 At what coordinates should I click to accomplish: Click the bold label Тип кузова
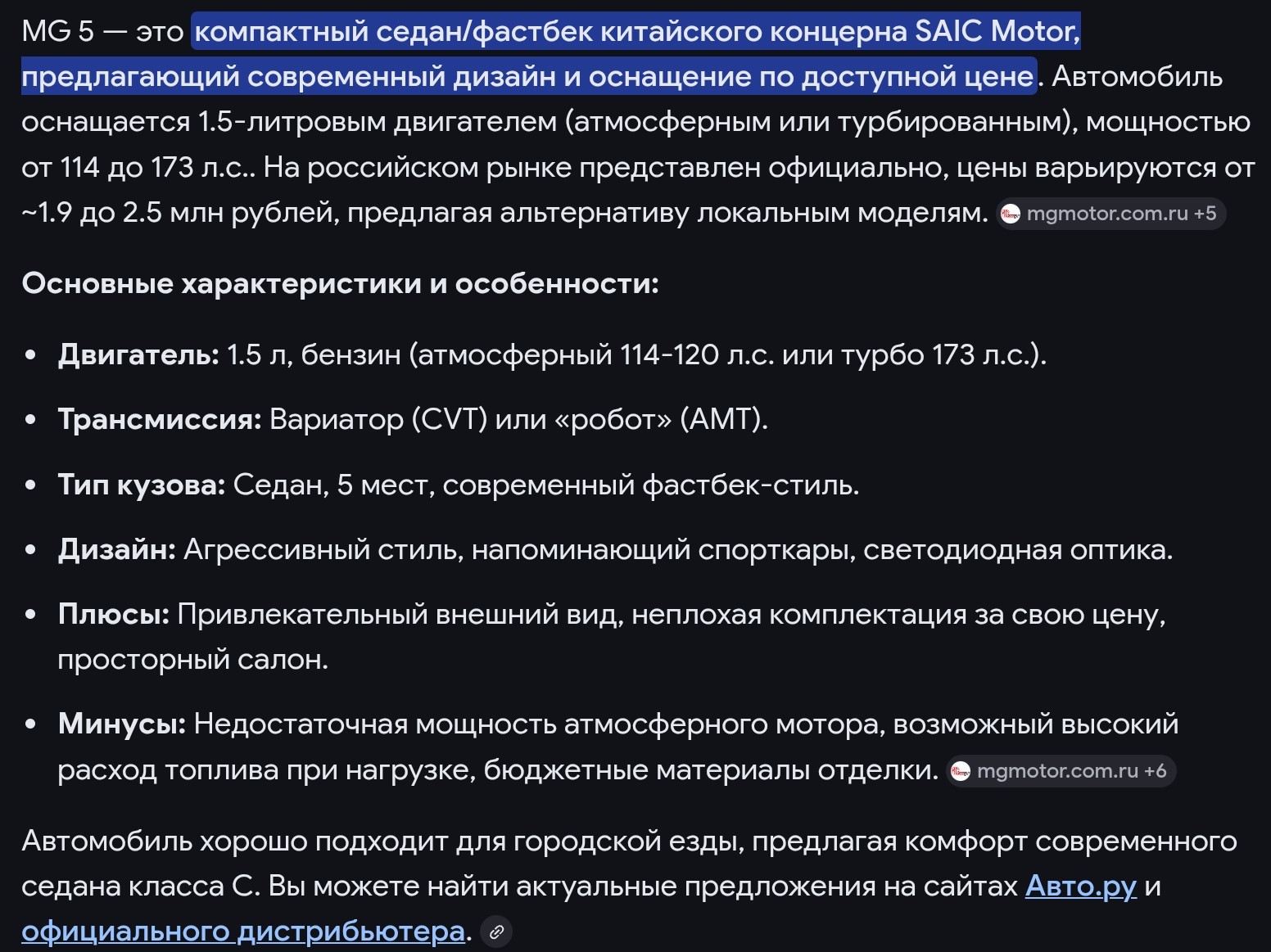(141, 485)
